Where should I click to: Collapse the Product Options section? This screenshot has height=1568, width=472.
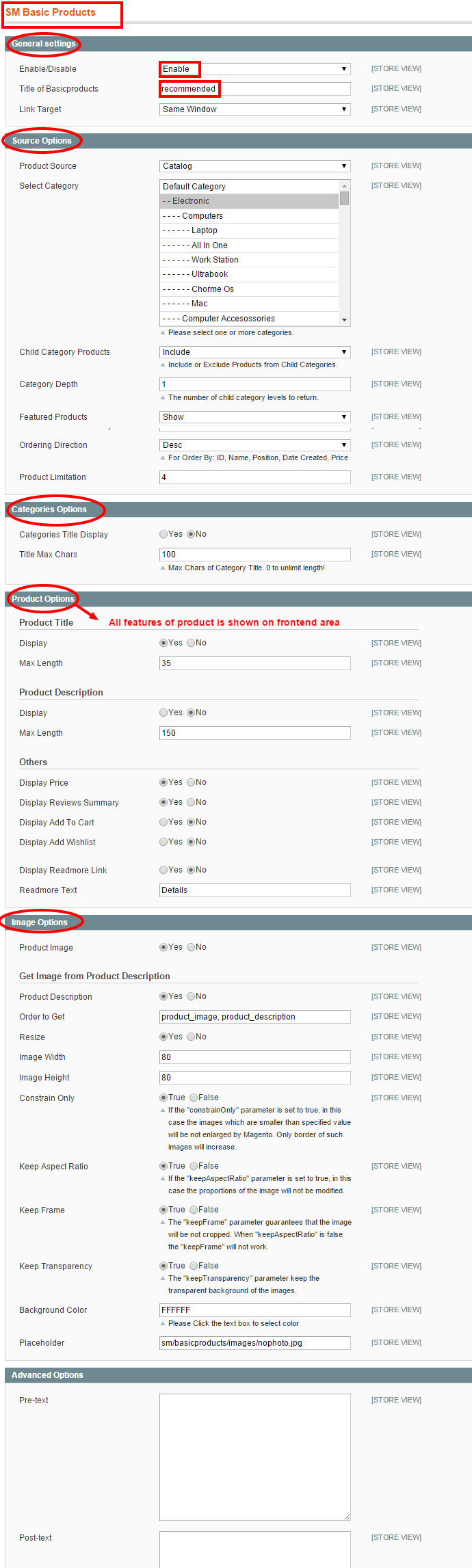(x=238, y=599)
